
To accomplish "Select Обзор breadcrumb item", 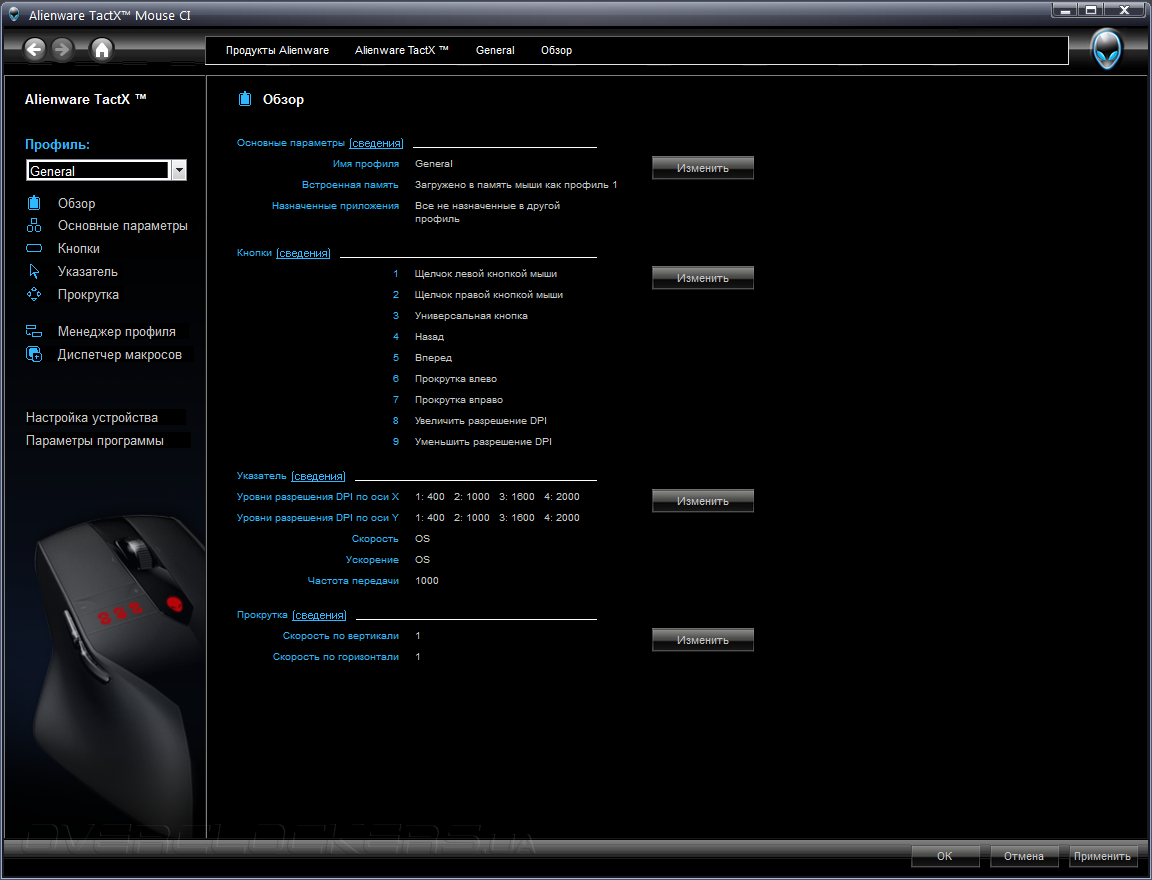I will [556, 50].
